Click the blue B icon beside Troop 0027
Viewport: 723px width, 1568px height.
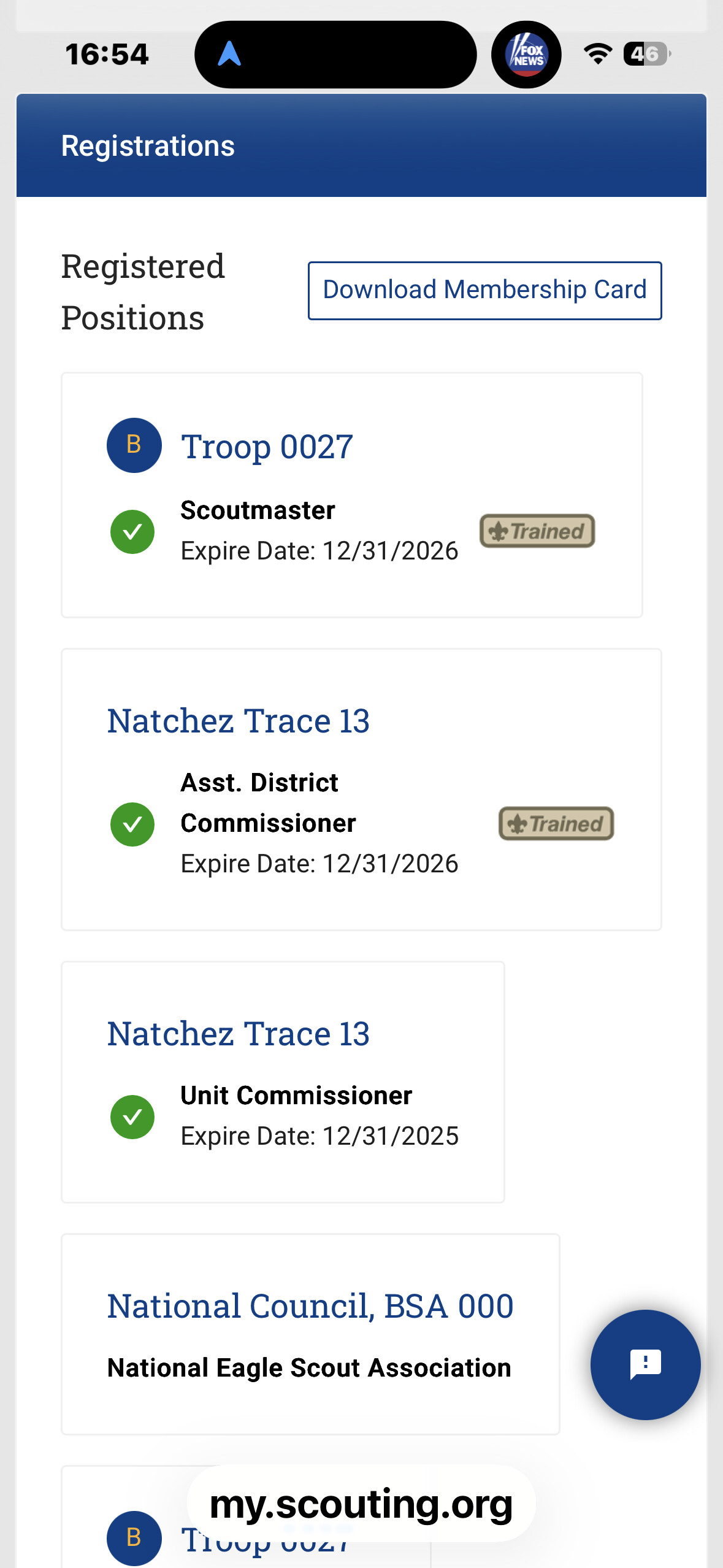(x=134, y=446)
